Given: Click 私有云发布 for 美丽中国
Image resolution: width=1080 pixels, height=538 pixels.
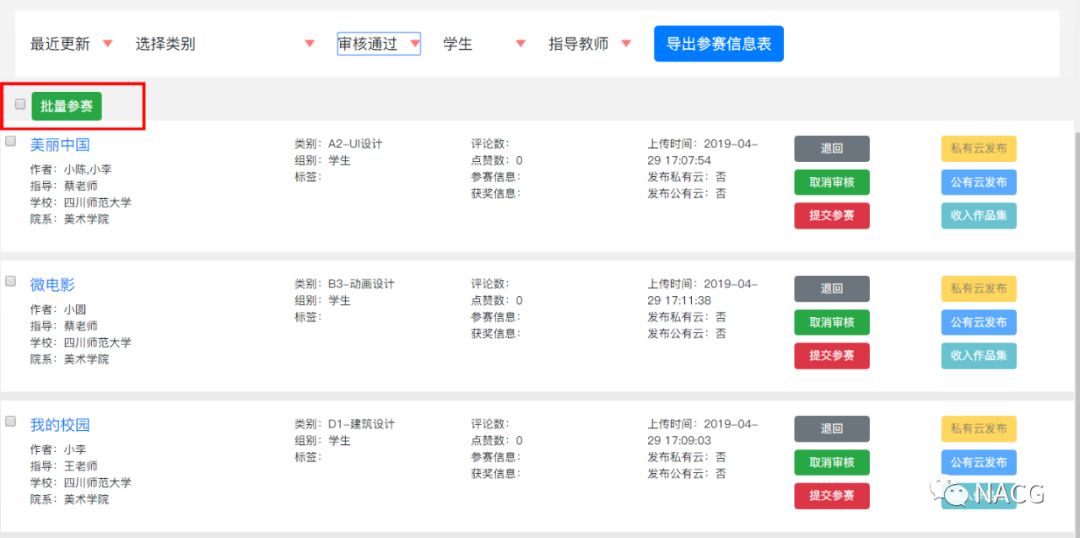Looking at the screenshot, I should (979, 149).
